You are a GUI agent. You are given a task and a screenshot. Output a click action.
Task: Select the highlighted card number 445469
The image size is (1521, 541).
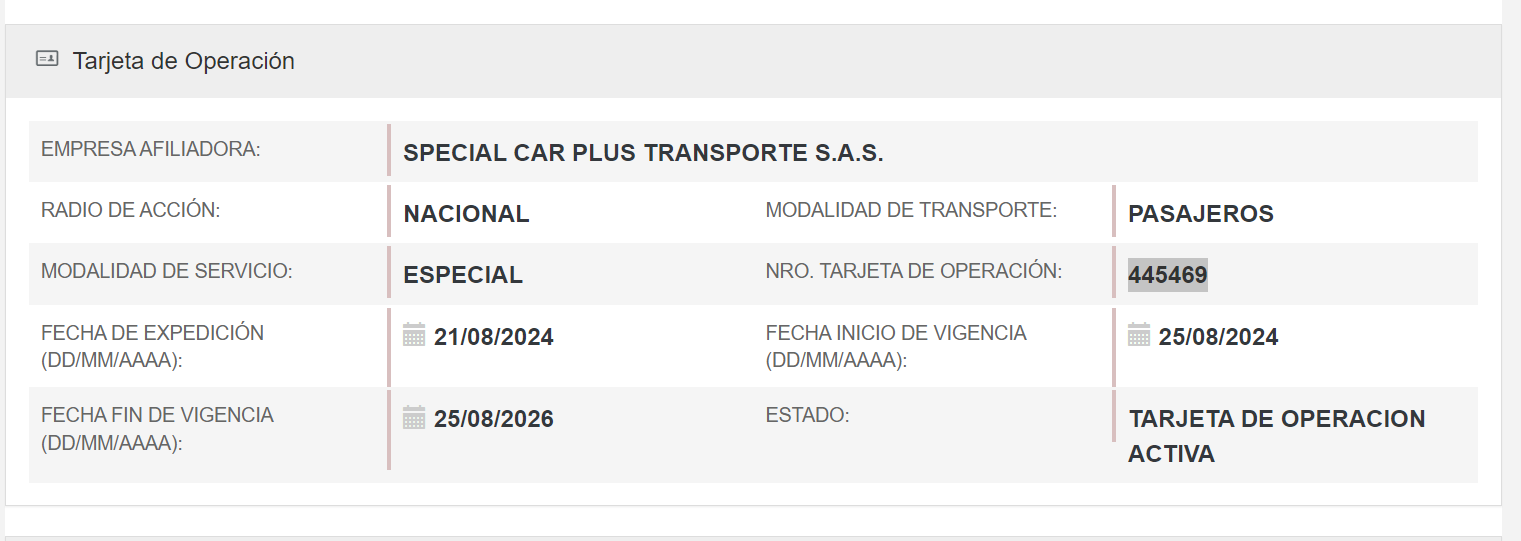(x=1167, y=275)
